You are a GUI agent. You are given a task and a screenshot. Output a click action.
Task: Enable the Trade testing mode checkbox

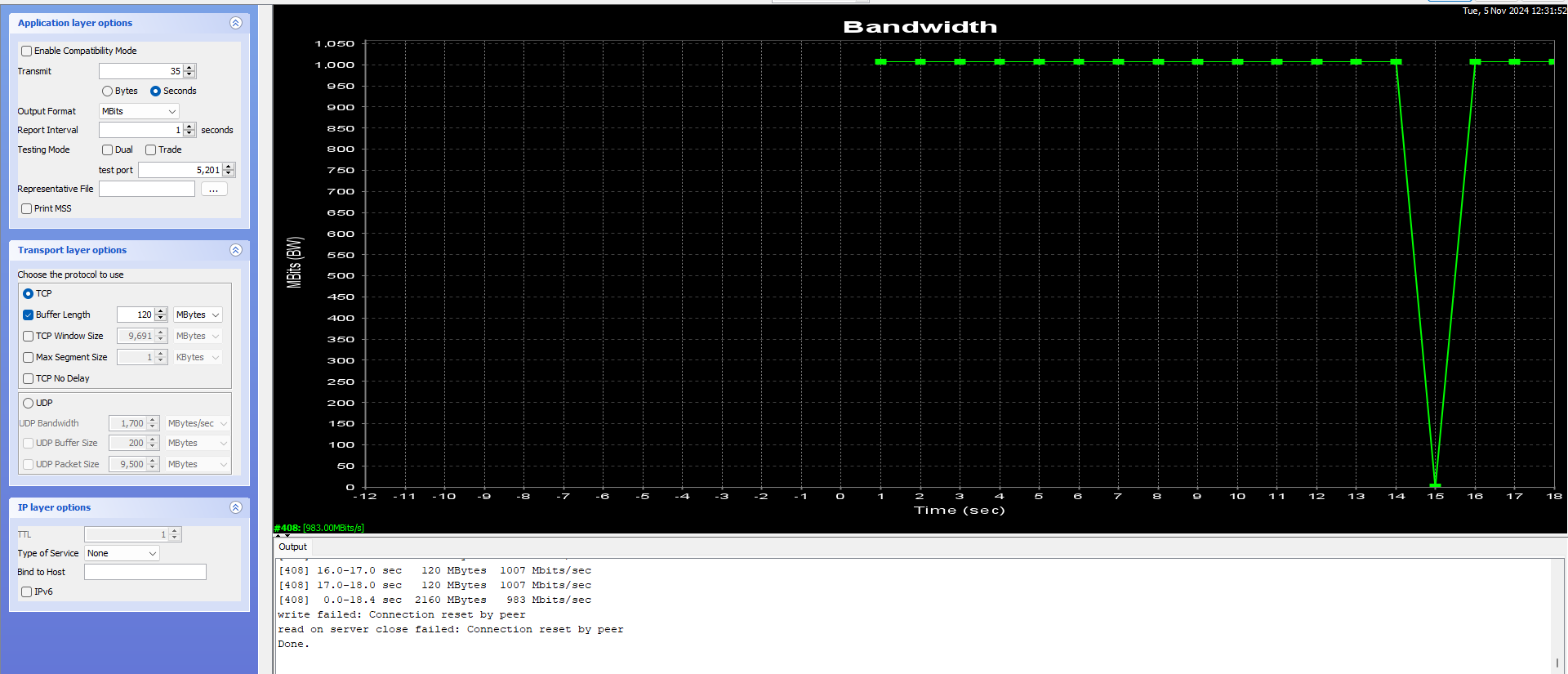click(x=150, y=150)
